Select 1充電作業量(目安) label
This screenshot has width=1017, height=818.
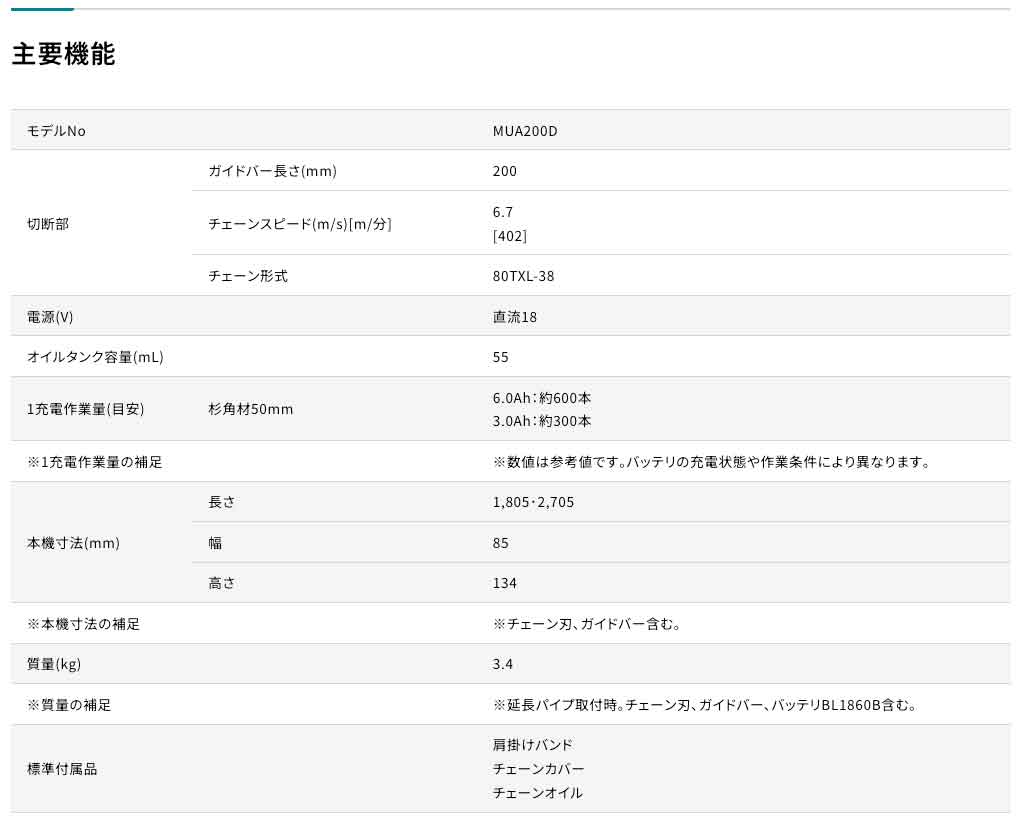pos(86,409)
